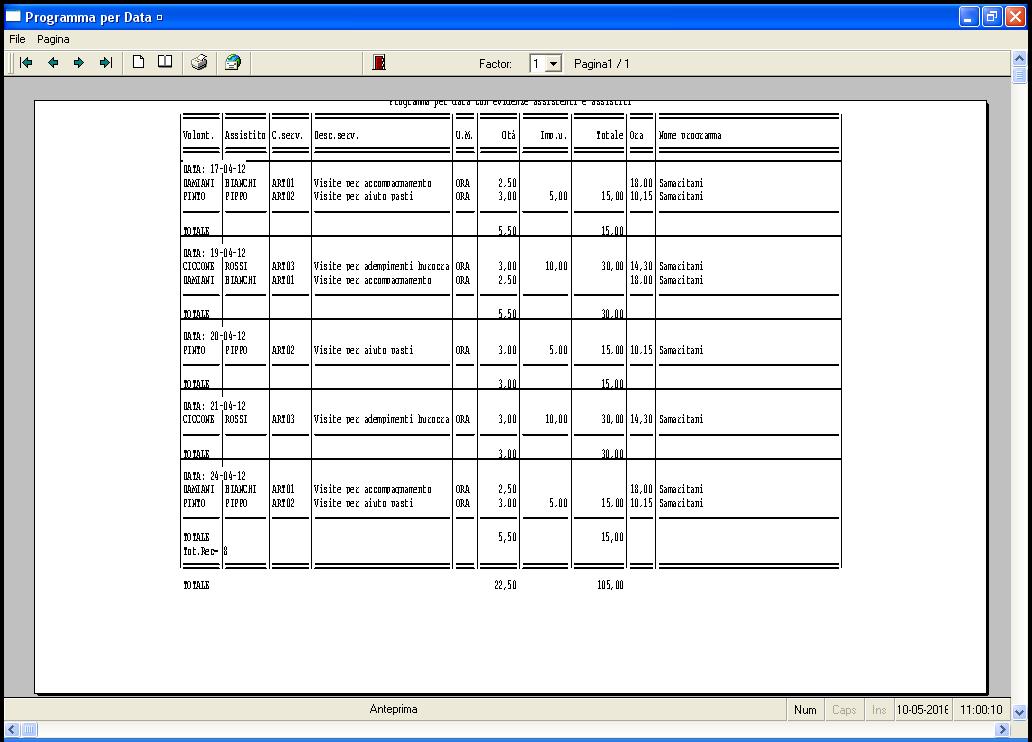Click the vertical scrollbar up arrow
The height and width of the screenshot is (742, 1032).
(1019, 59)
